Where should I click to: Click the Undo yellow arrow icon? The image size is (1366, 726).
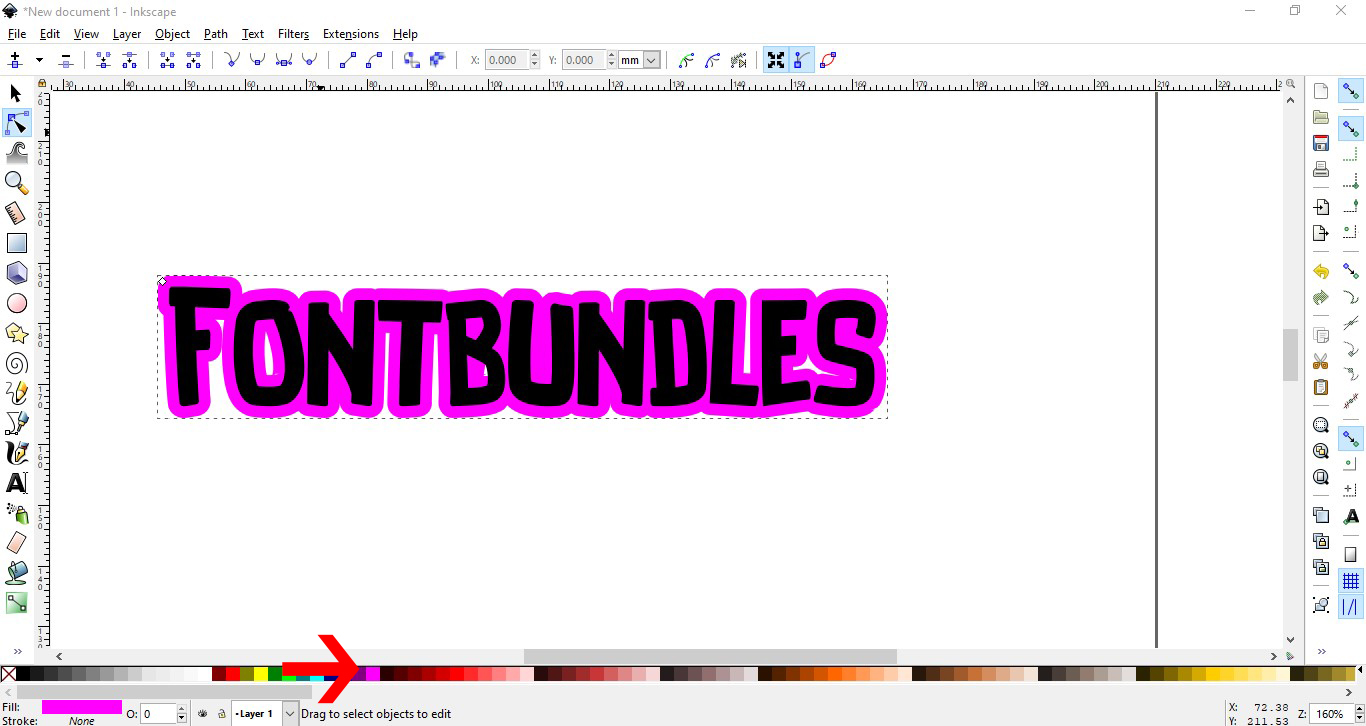[x=1321, y=272]
